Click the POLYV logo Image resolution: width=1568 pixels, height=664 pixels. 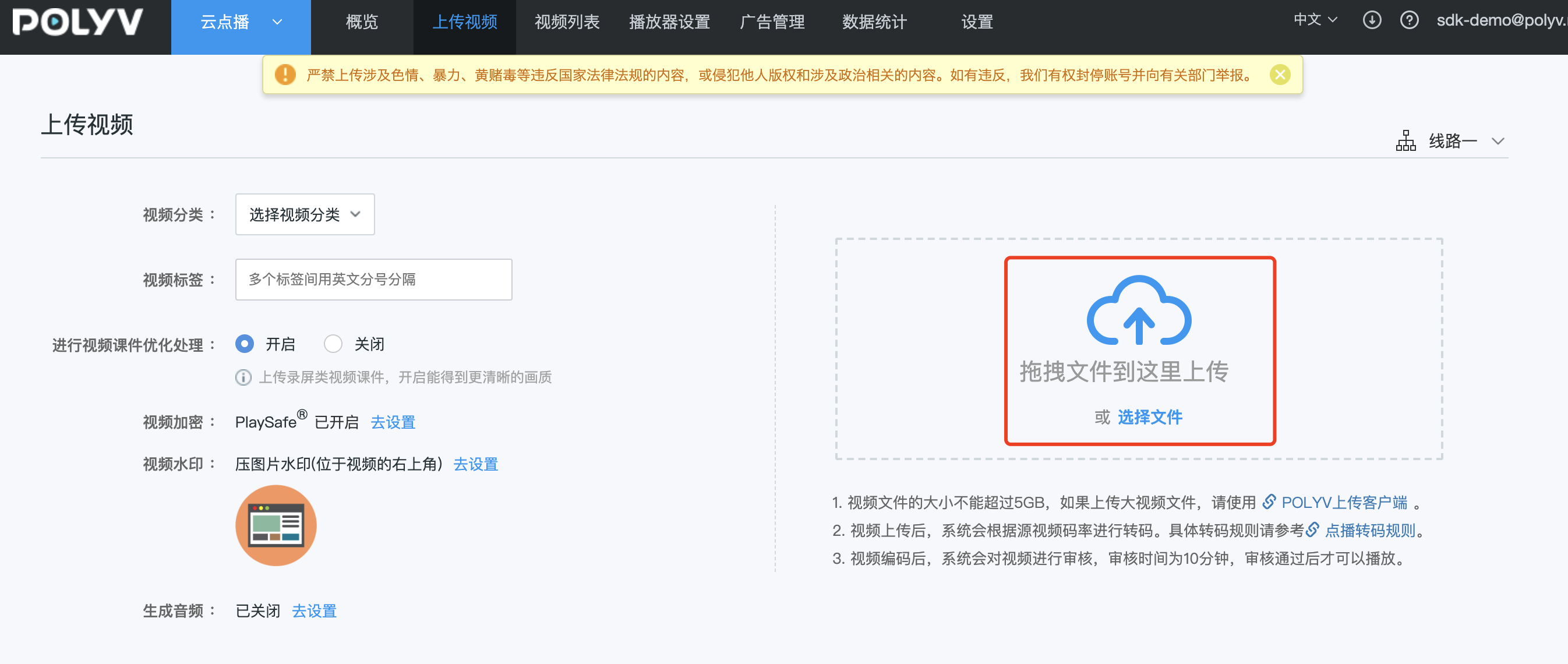(x=78, y=22)
